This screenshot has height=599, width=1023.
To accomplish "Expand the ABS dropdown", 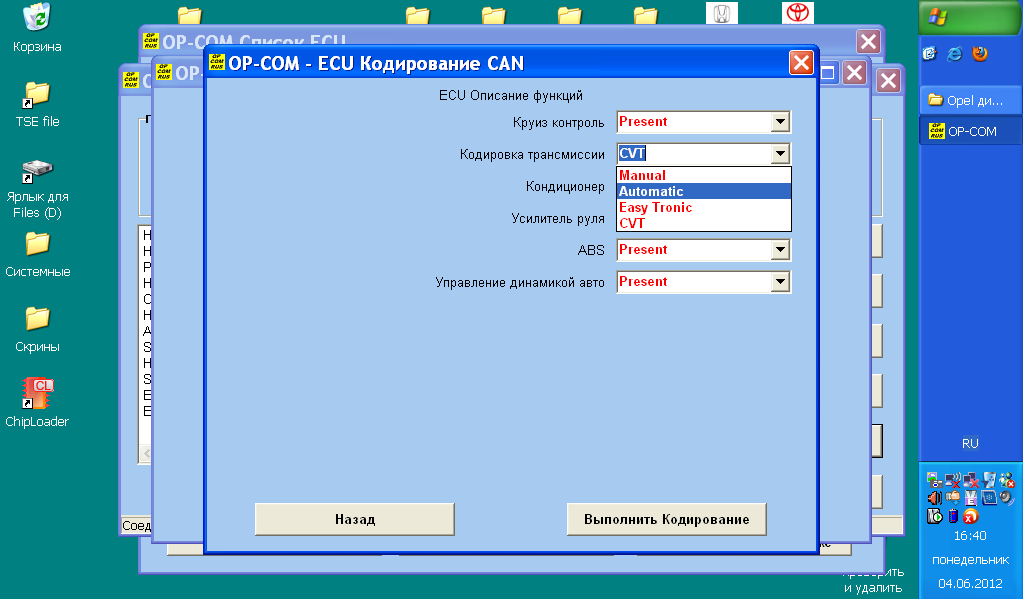I will click(x=780, y=249).
